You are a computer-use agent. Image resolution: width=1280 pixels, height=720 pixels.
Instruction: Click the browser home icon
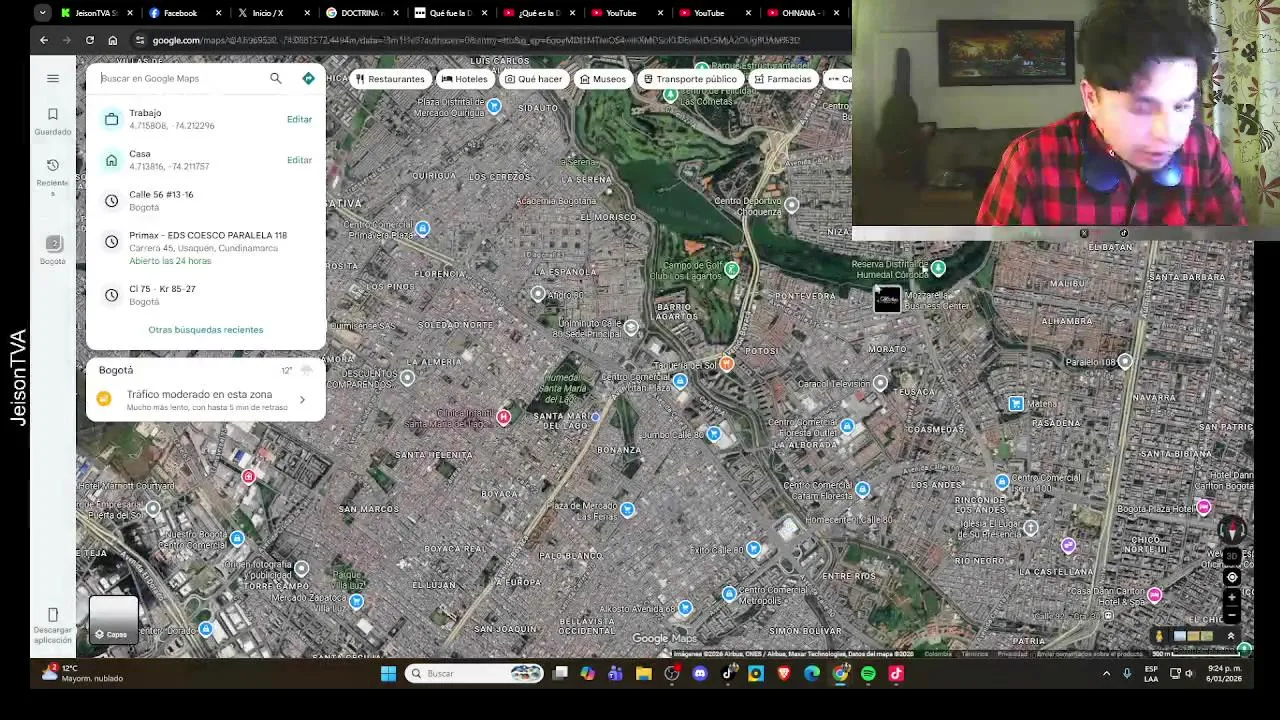tap(113, 40)
